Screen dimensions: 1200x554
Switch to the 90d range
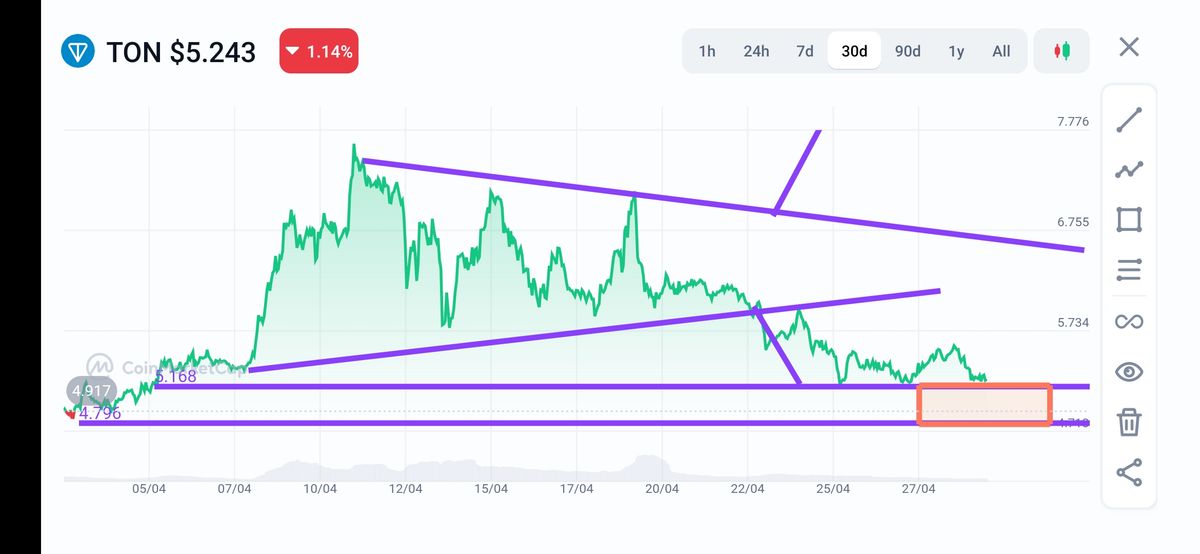[908, 51]
